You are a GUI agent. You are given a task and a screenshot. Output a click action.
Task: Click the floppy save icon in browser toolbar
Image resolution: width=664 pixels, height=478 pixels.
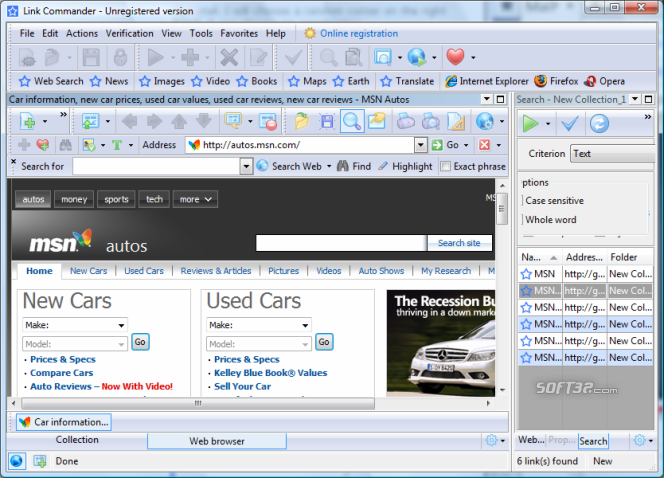point(327,122)
